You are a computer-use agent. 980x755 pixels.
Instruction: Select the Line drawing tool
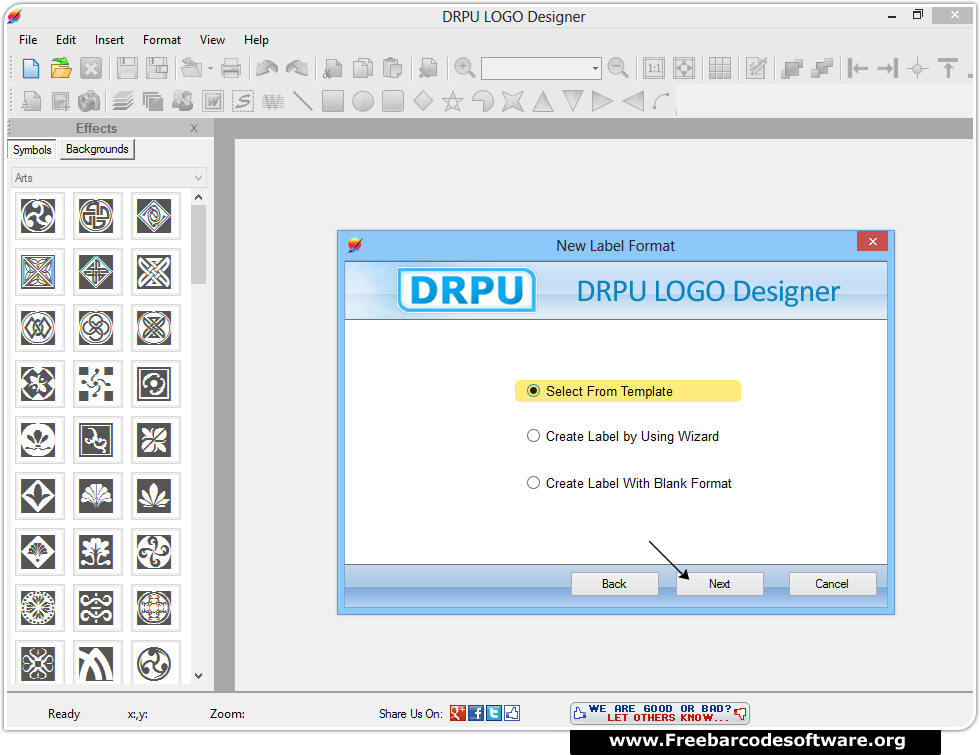click(302, 101)
